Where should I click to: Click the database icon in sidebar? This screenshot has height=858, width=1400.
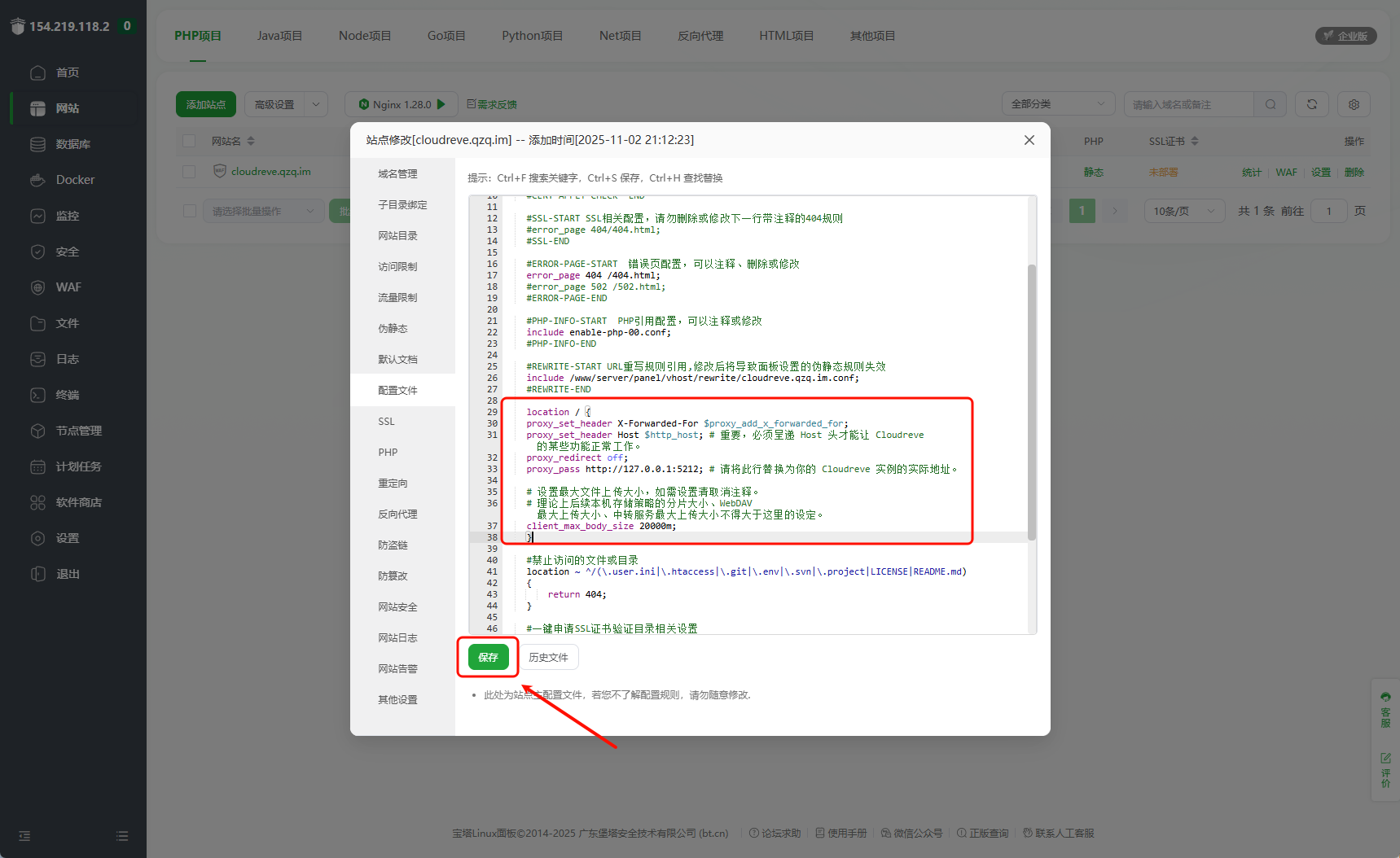(37, 144)
